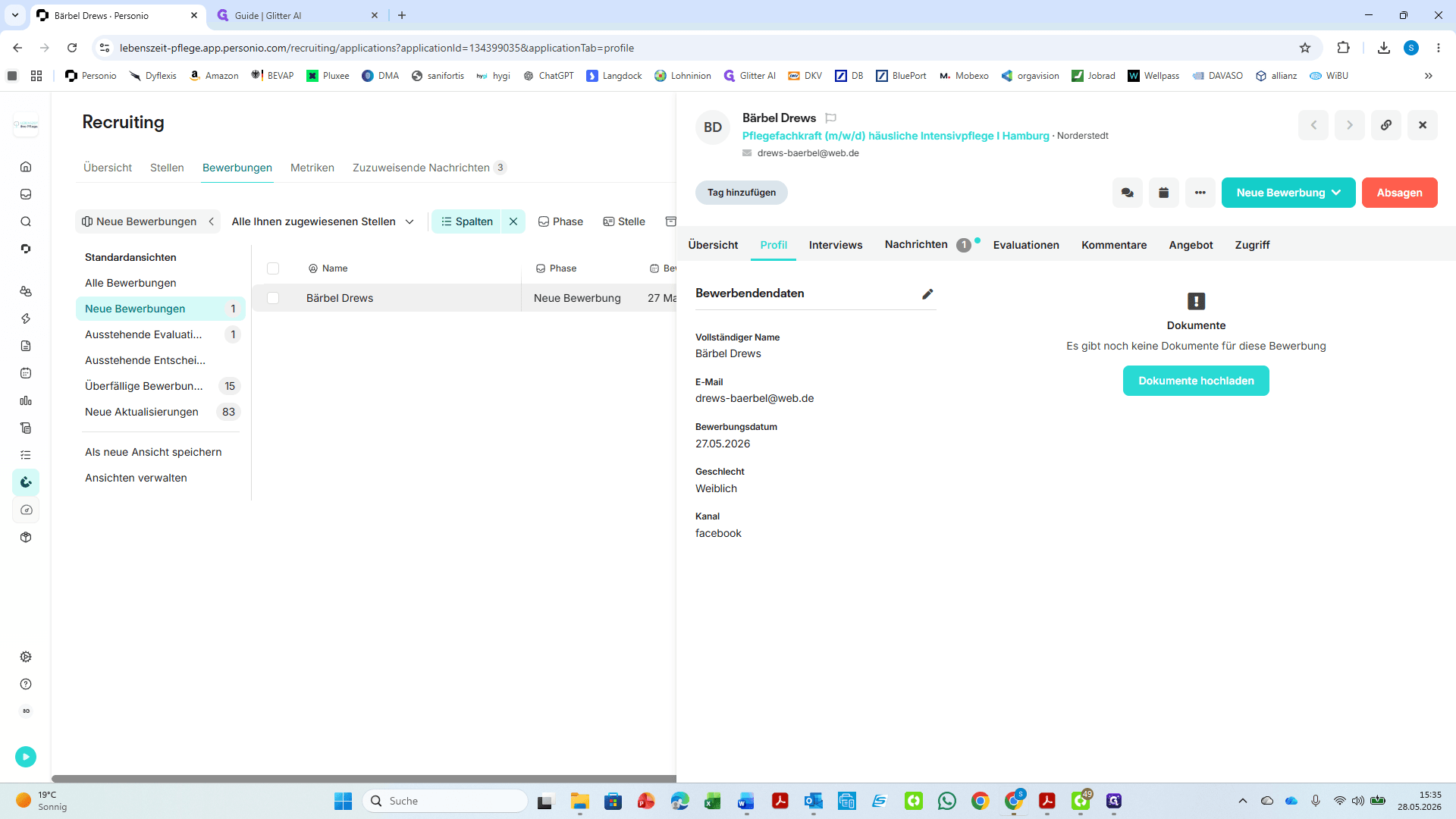Open the three-dots more options menu
Image resolution: width=1456 pixels, height=819 pixels.
[1200, 193]
